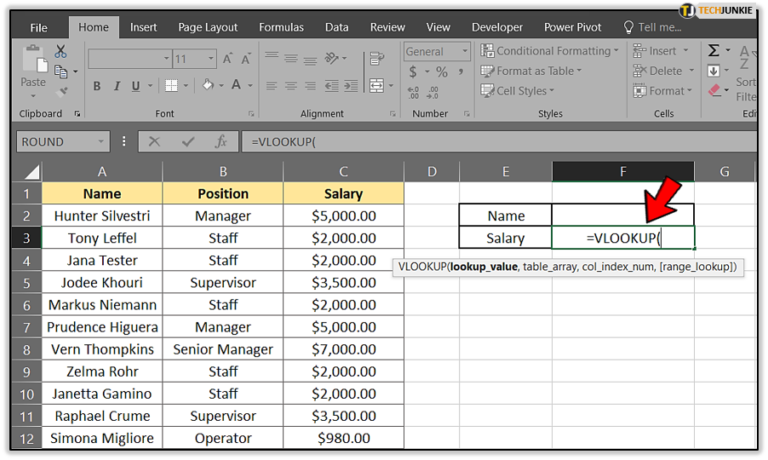Click the Copy icon in Clipboard
768x460 pixels.
61,72
